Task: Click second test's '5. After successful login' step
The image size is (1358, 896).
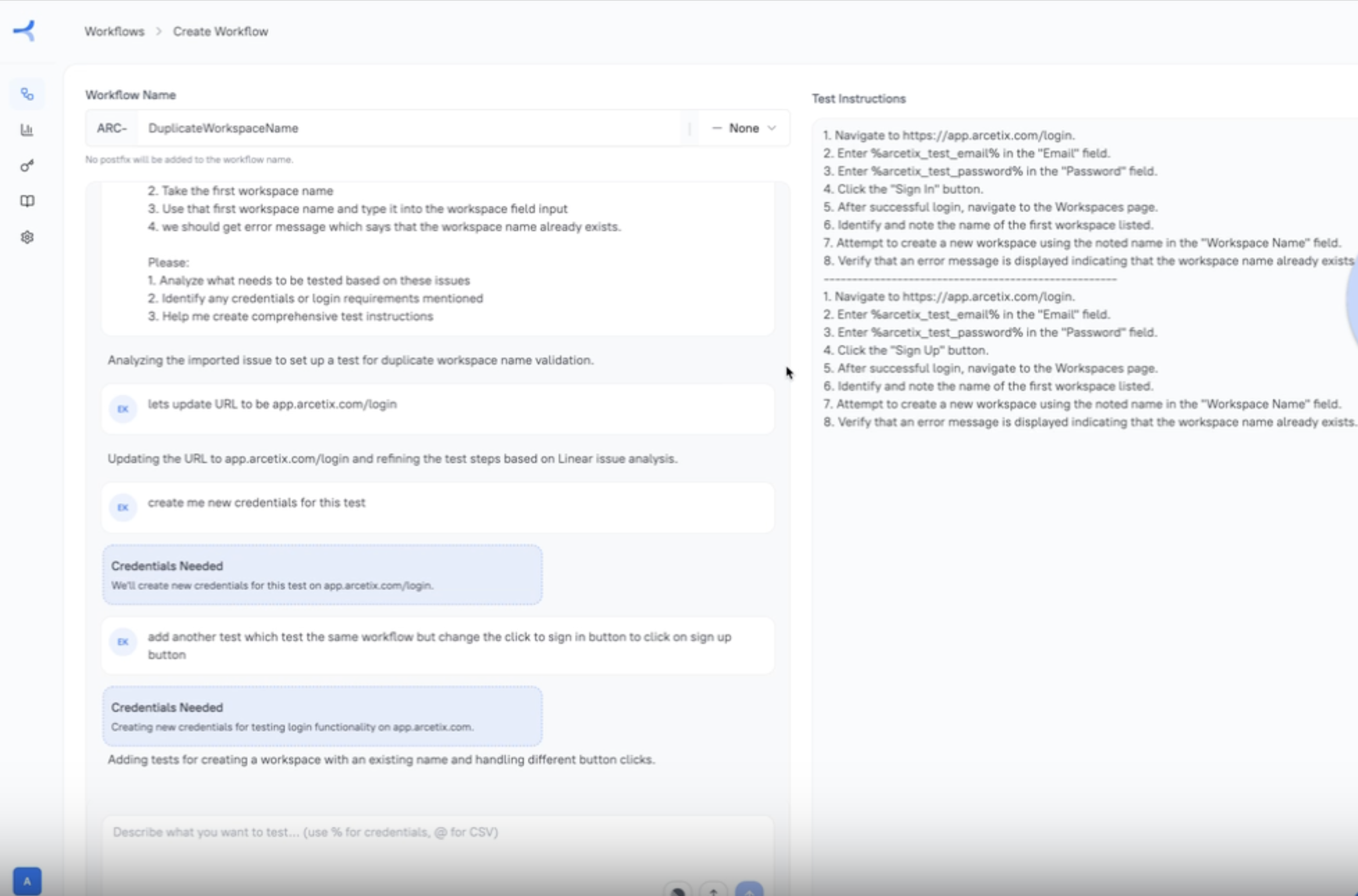Action: (x=991, y=368)
